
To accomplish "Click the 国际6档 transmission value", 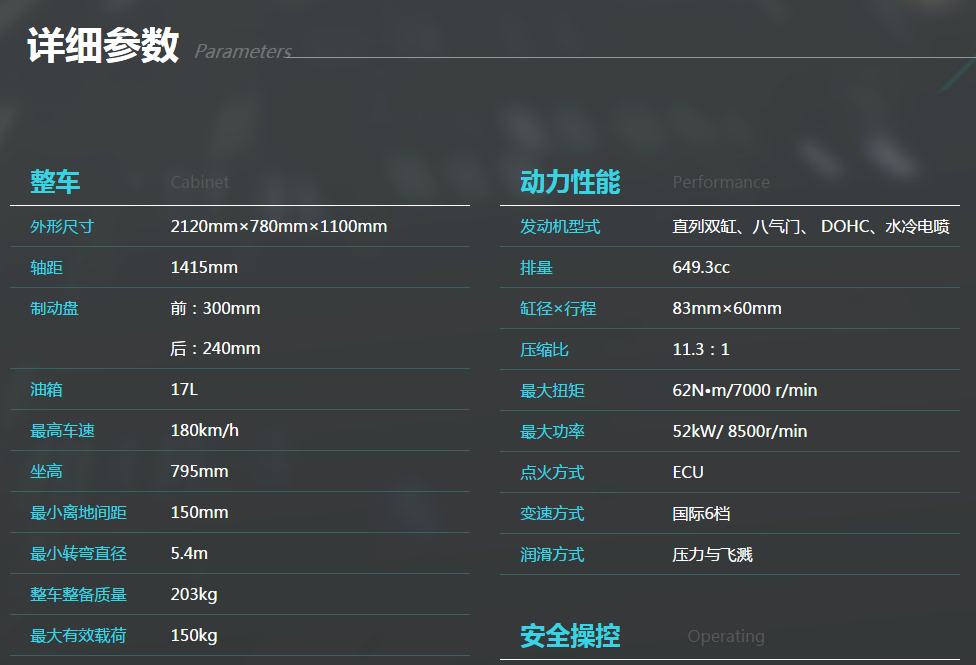I will (701, 514).
